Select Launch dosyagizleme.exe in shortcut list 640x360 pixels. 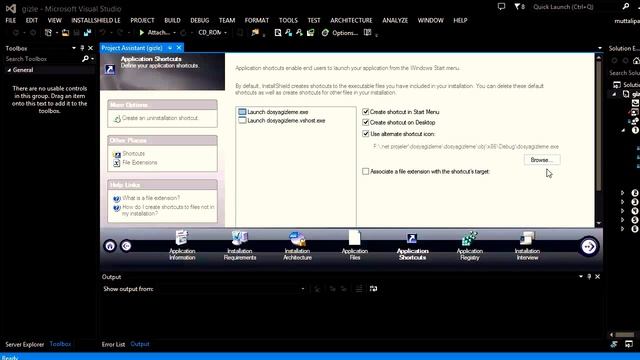[x=278, y=111]
